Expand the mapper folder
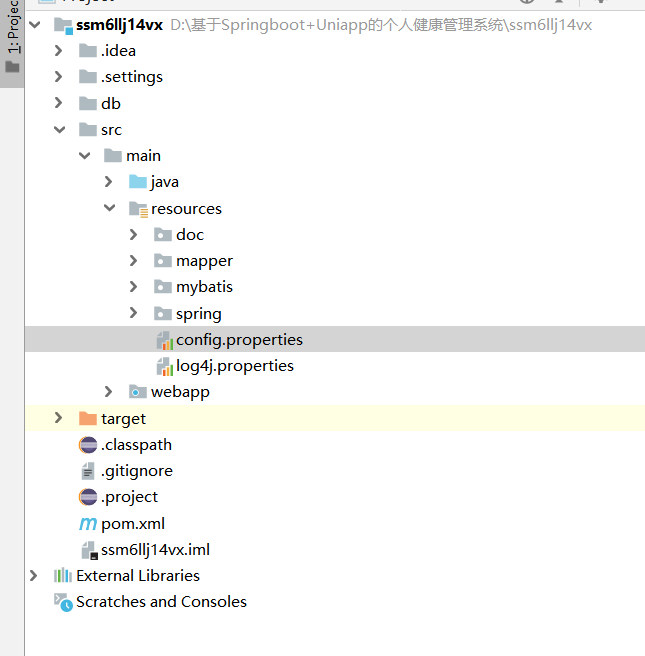 [134, 261]
